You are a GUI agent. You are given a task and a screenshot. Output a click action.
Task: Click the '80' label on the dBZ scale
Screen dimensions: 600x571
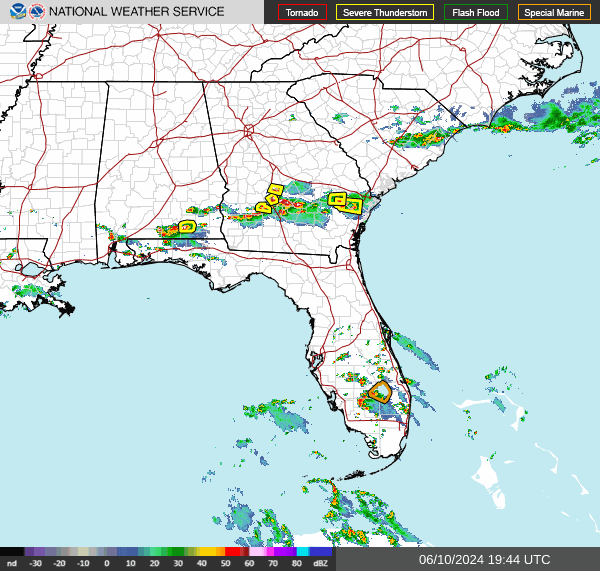pos(297,563)
